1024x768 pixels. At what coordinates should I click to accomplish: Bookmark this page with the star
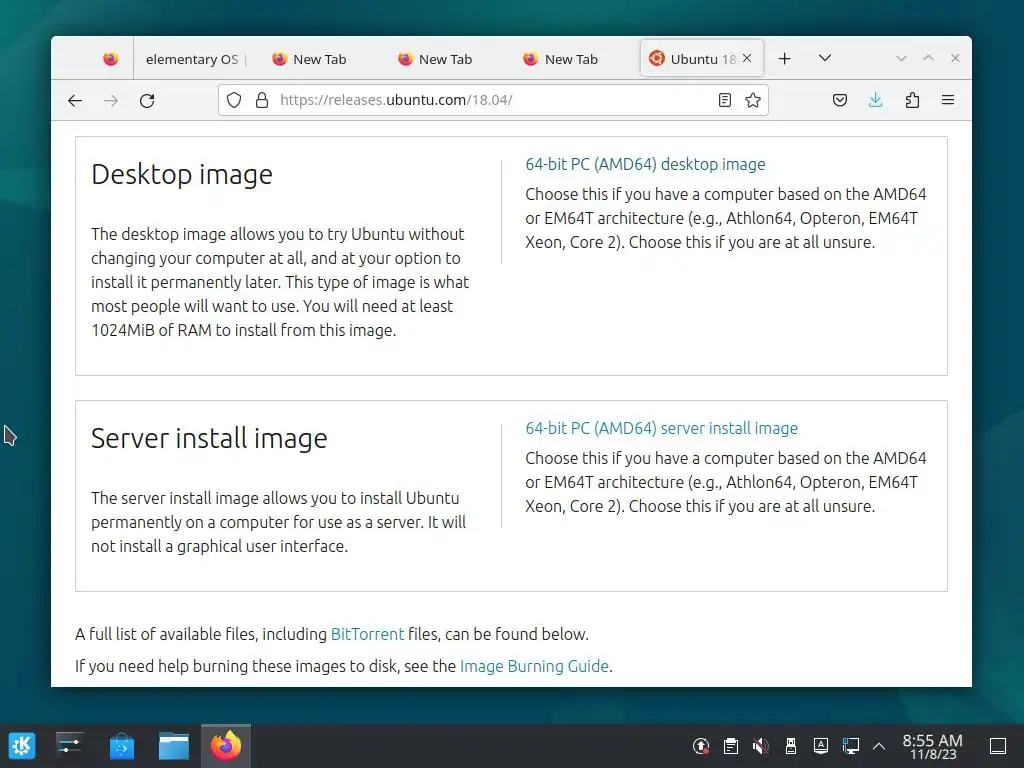753,100
